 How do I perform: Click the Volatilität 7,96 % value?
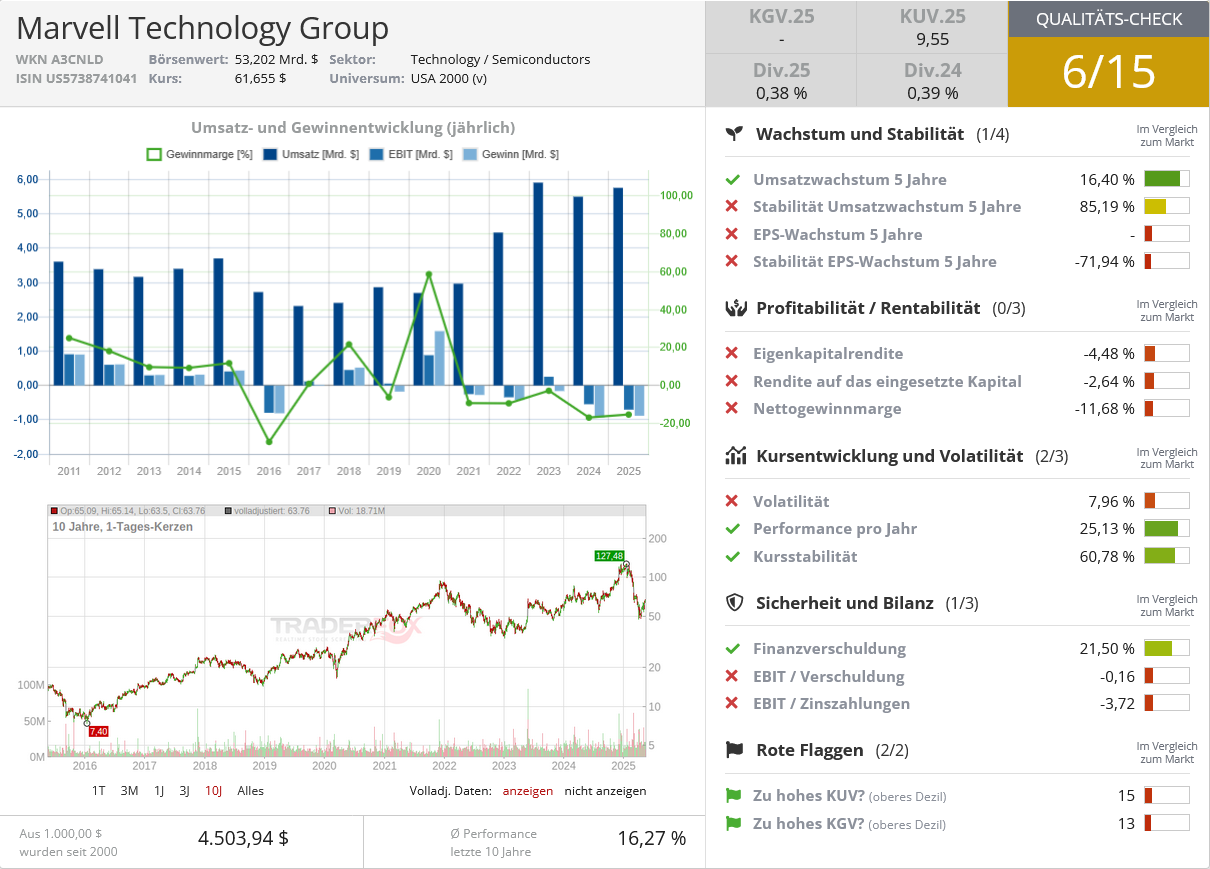tap(1111, 501)
